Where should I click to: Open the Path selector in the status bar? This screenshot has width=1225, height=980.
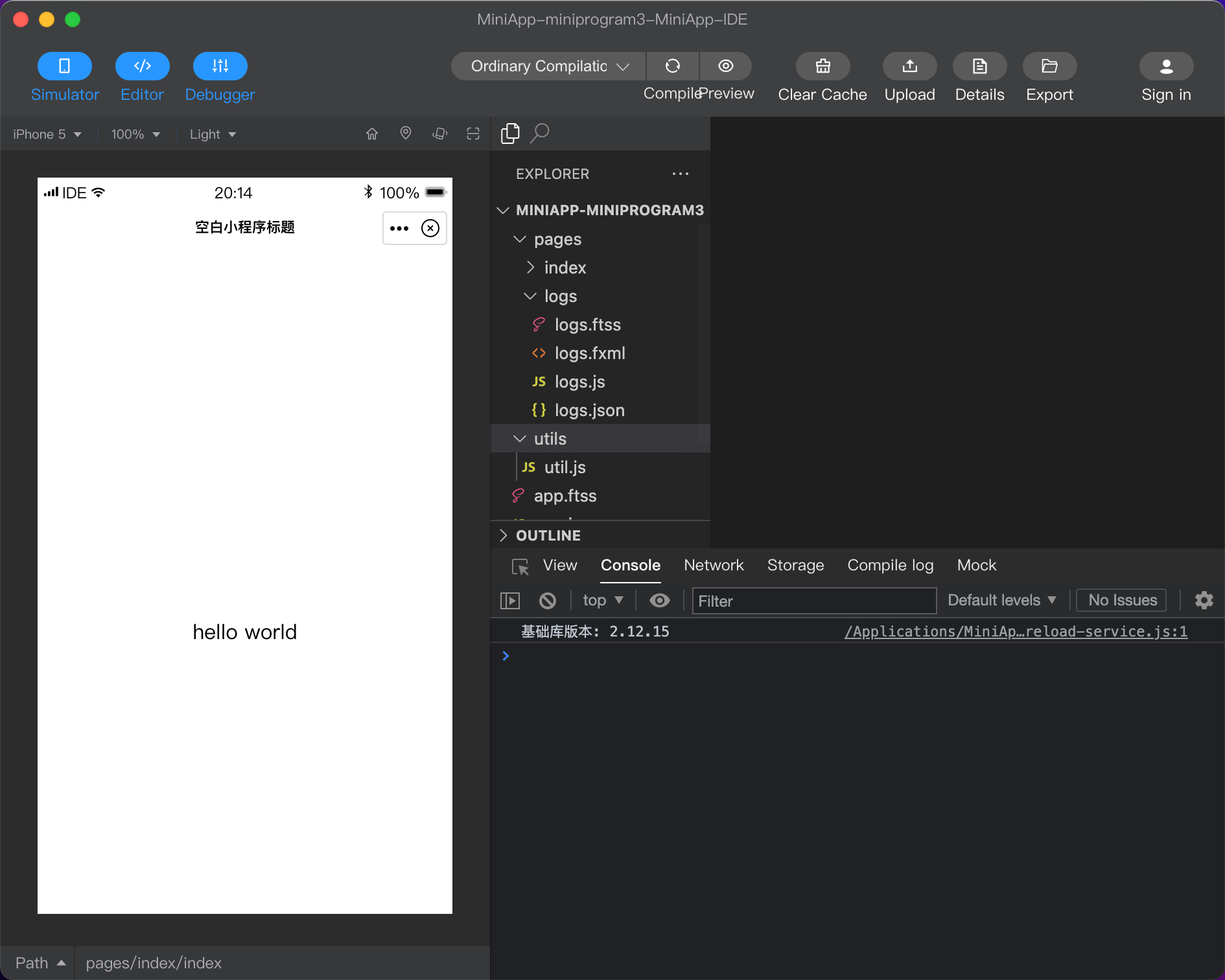[x=40, y=963]
